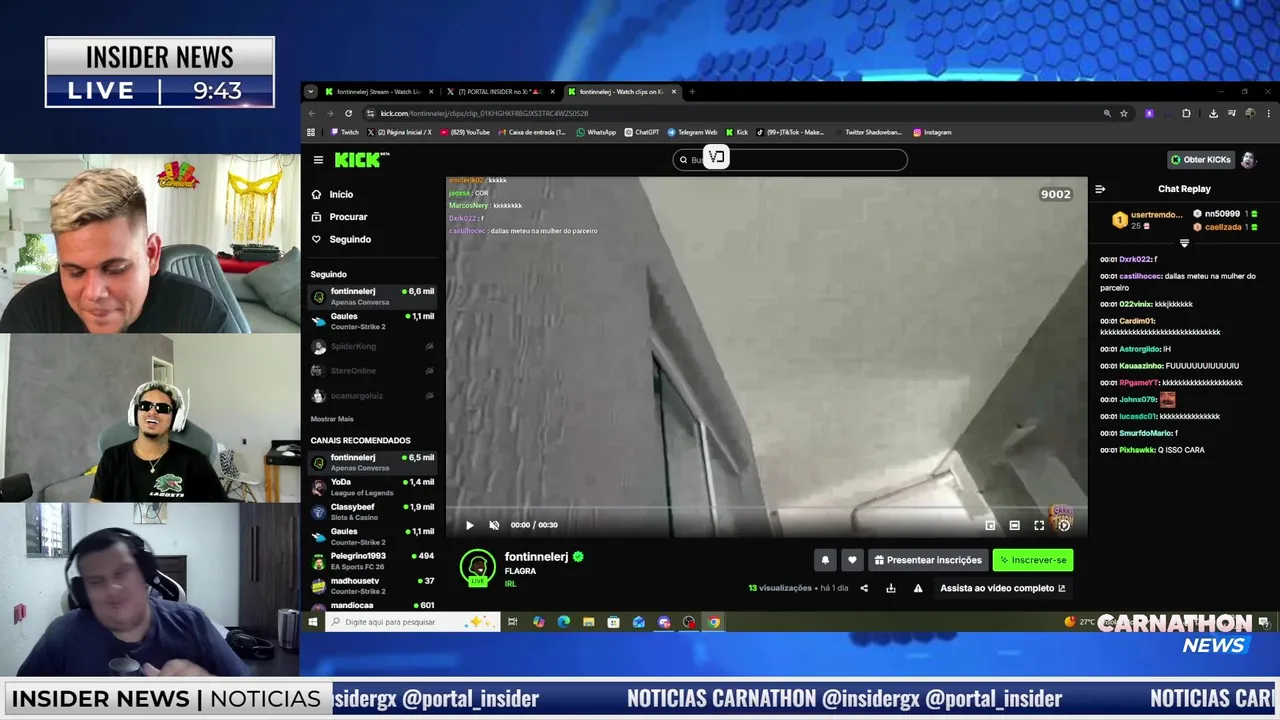This screenshot has height=720, width=1280.
Task: Click Presentear inscrições button
Action: (927, 560)
